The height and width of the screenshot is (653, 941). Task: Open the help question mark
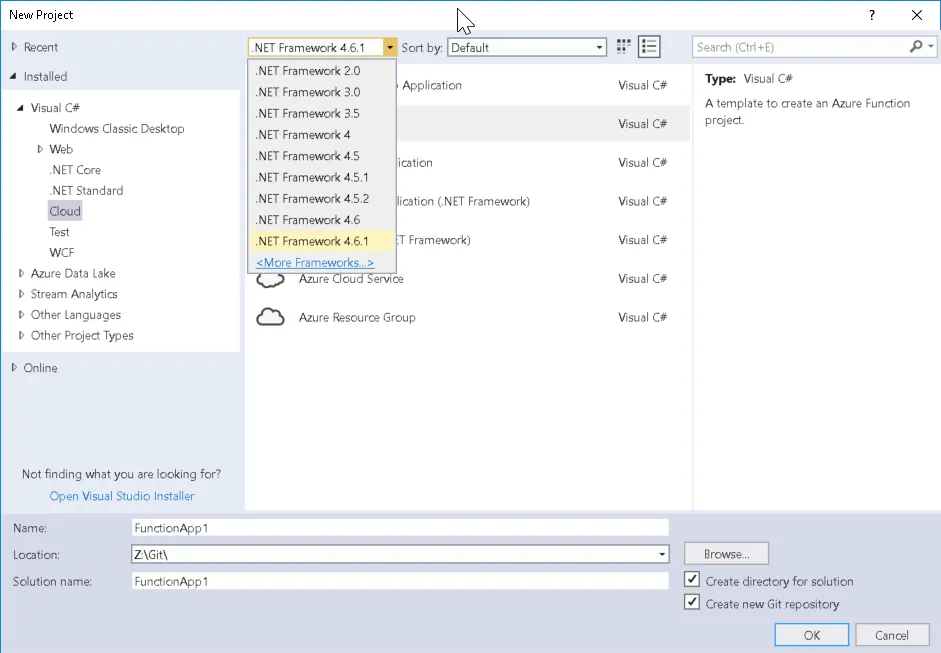[x=871, y=15]
